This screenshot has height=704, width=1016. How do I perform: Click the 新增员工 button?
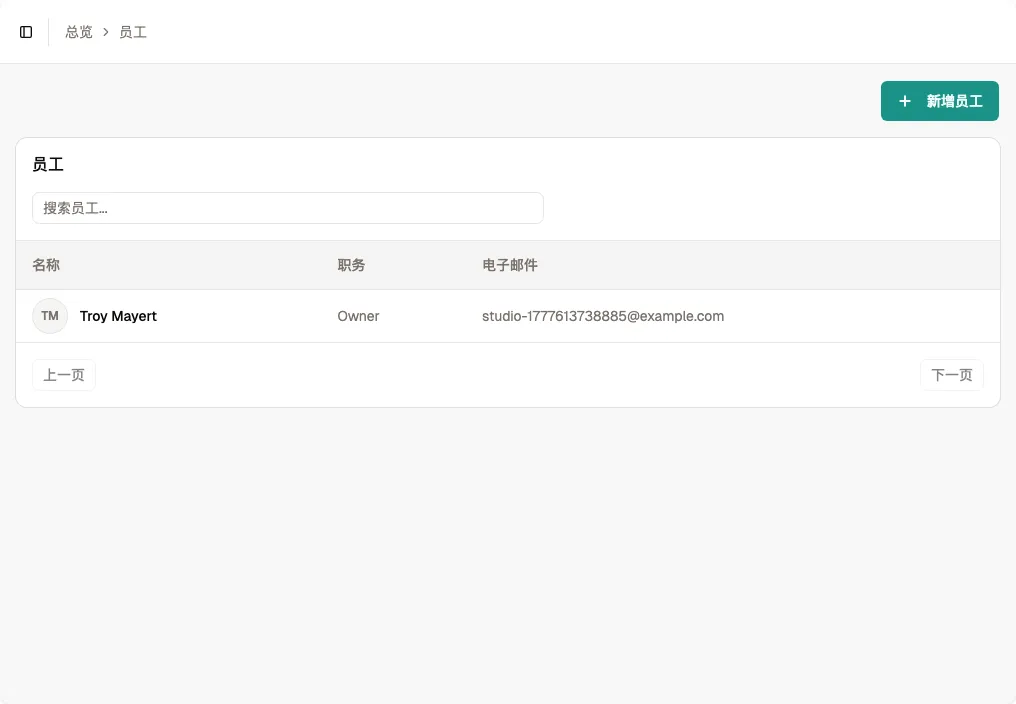tap(940, 101)
